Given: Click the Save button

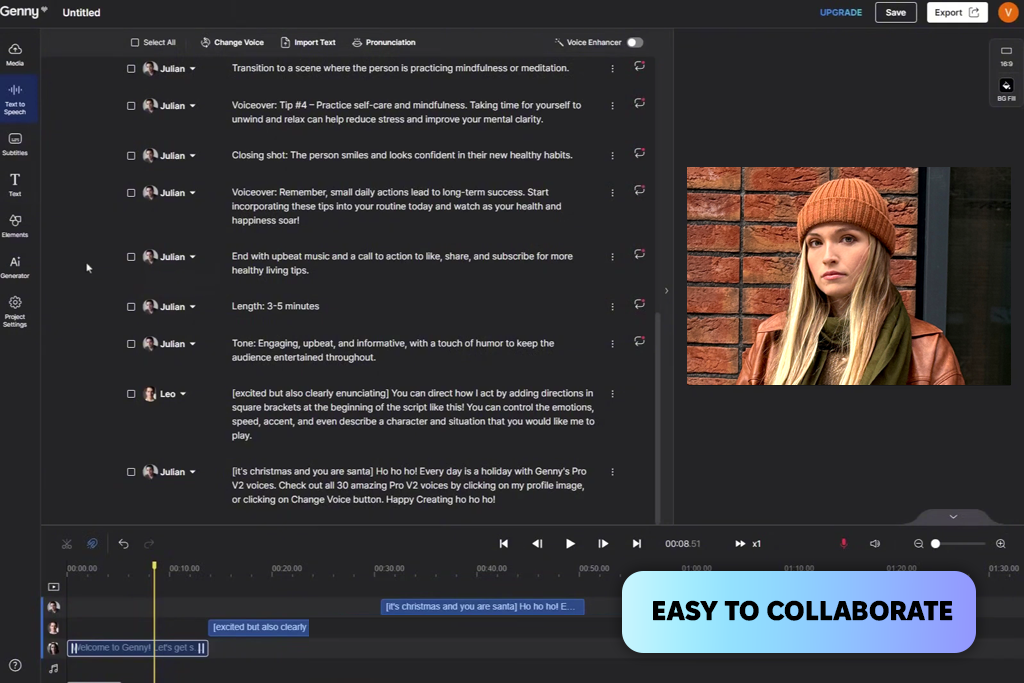Looking at the screenshot, I should 895,13.
